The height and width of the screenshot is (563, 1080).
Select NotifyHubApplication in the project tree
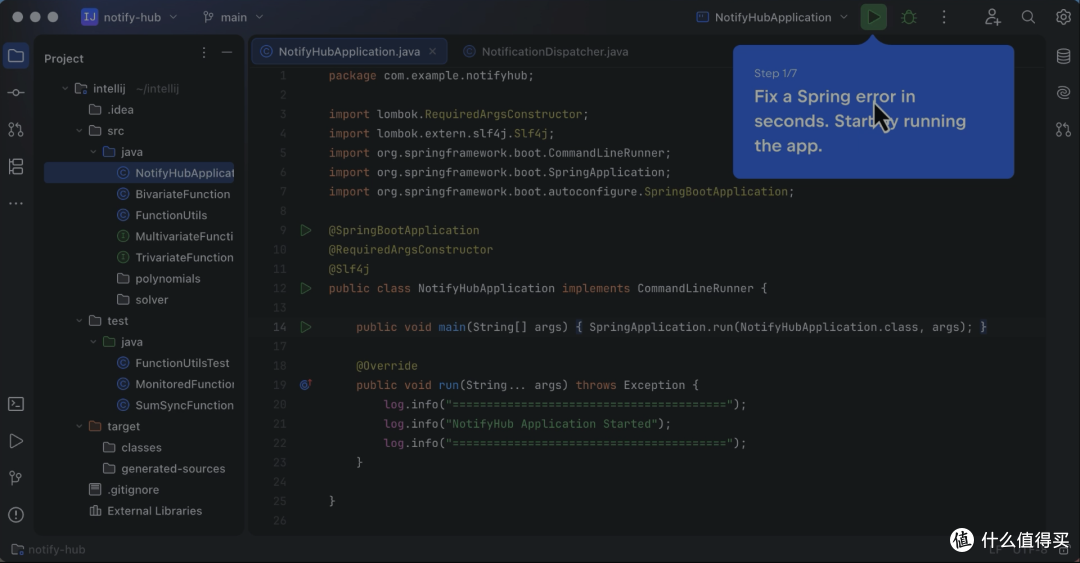tap(139, 173)
